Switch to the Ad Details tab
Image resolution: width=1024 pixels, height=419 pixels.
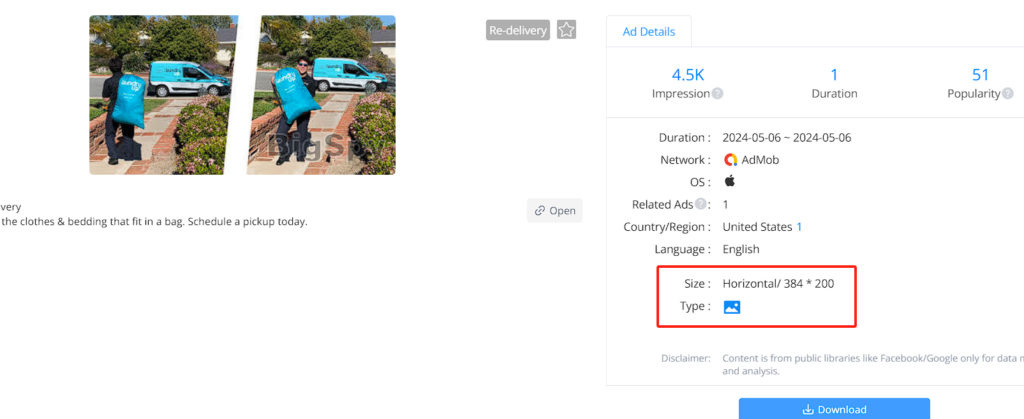648,31
